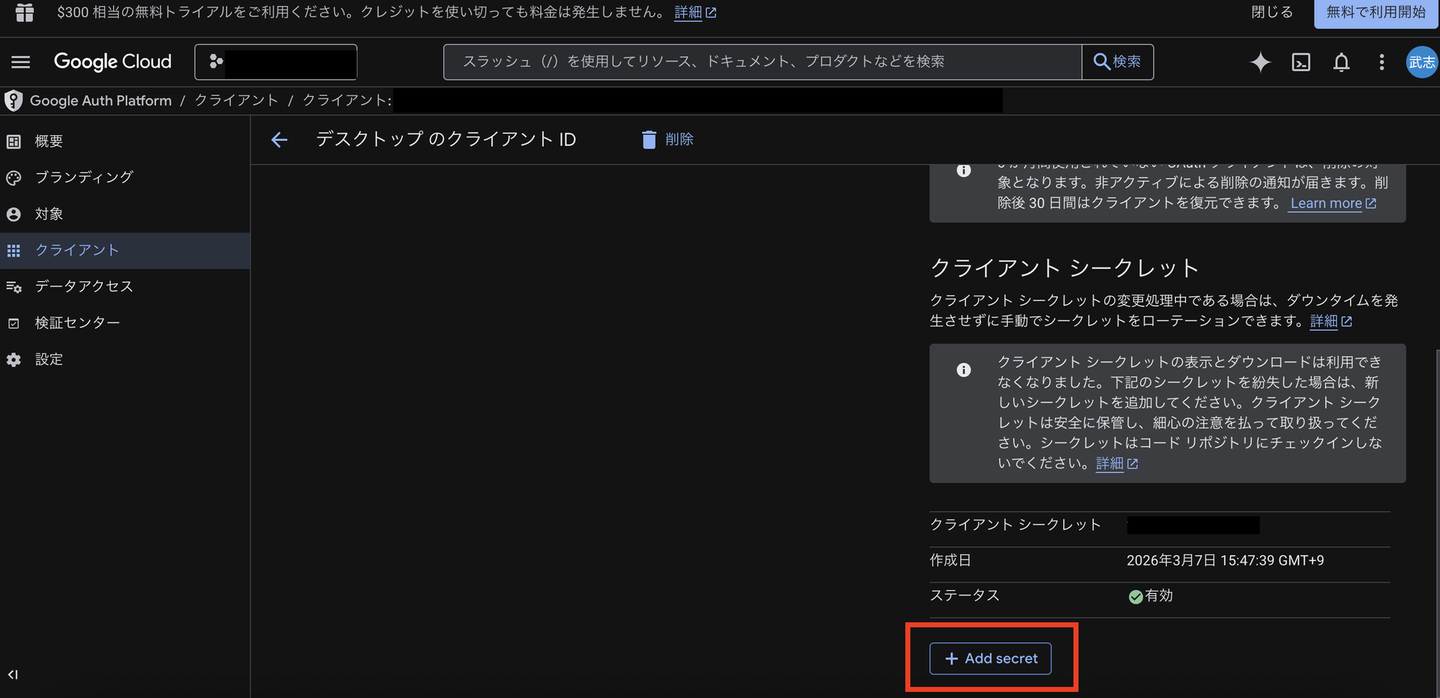Viewport: 1440px width, 698px height.
Task: Activate the Cloud Shell terminal icon
Action: (x=1301, y=62)
